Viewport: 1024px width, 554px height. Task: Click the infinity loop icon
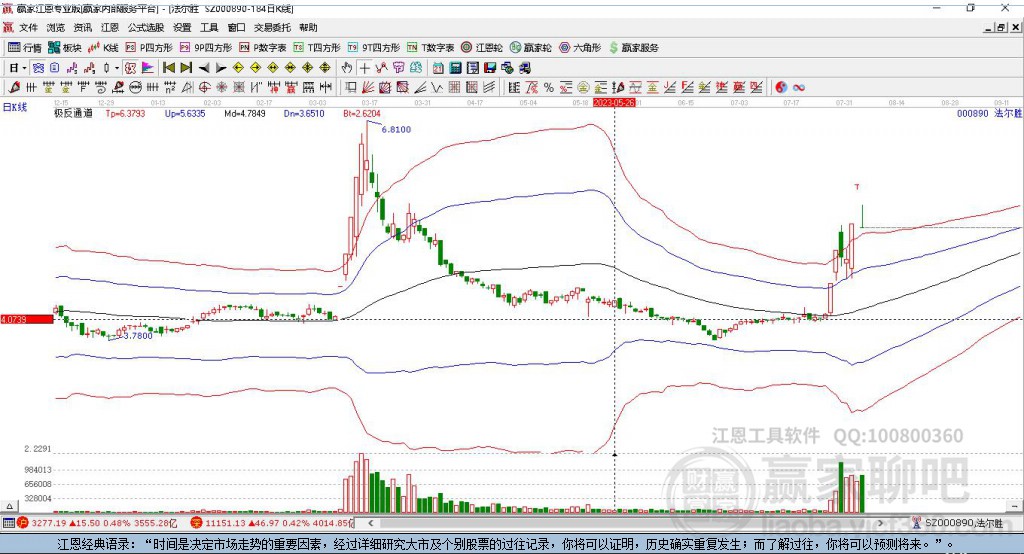[799, 87]
